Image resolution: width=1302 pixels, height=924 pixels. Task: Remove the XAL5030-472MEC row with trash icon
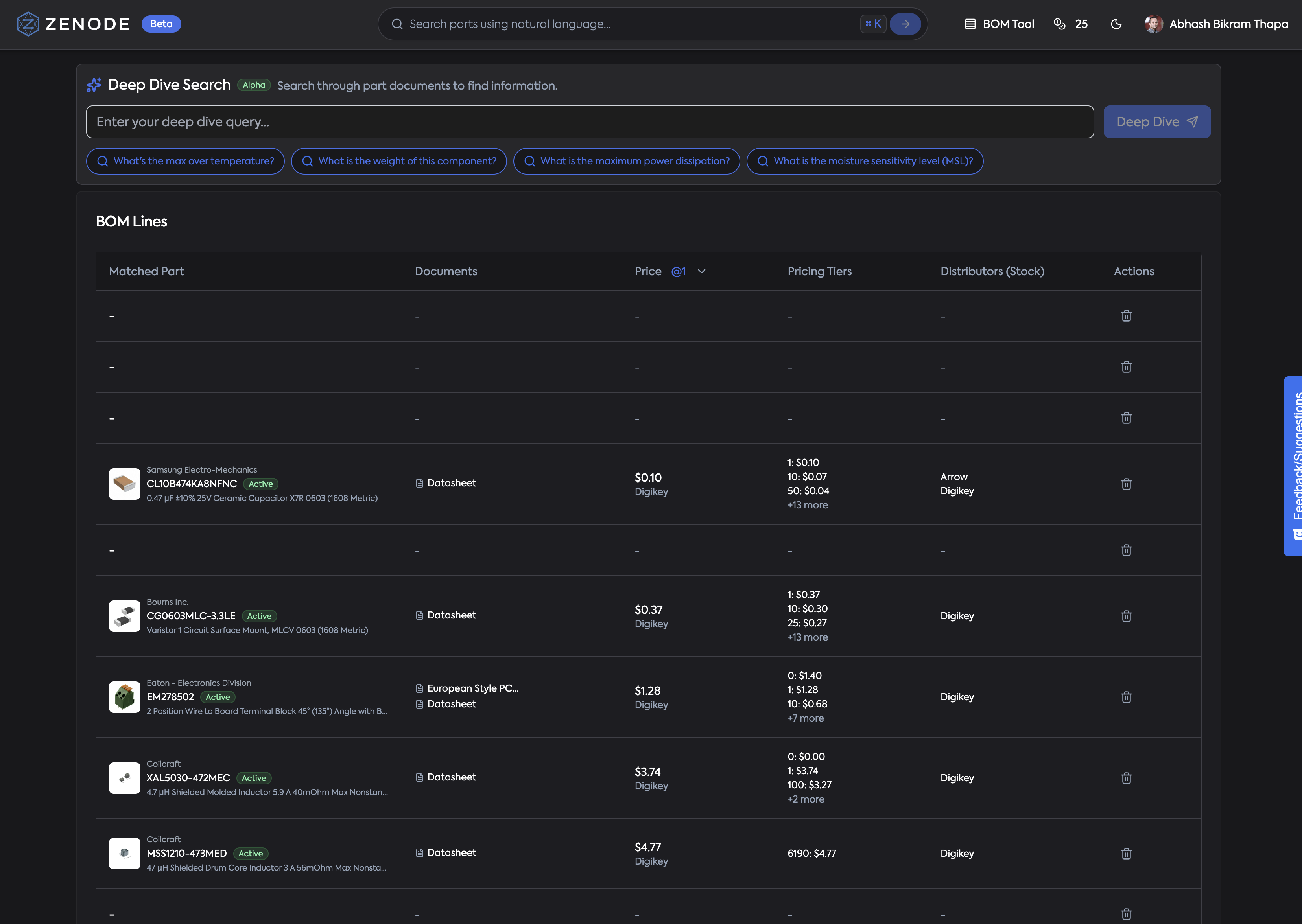point(1126,779)
